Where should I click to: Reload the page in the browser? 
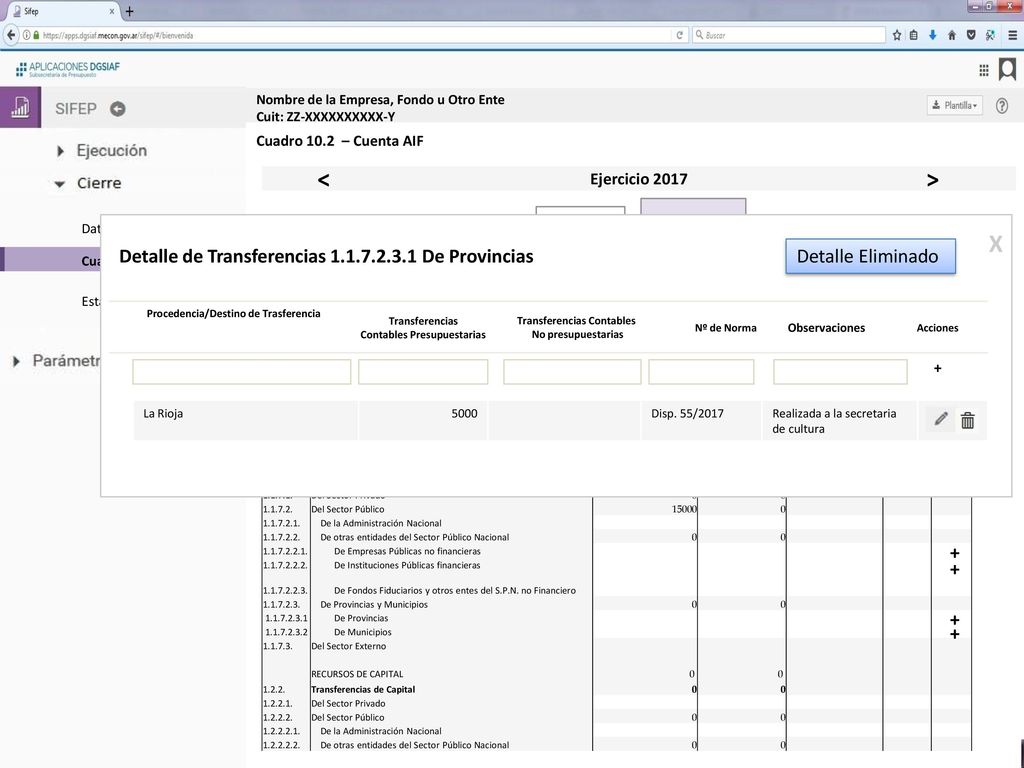click(680, 35)
